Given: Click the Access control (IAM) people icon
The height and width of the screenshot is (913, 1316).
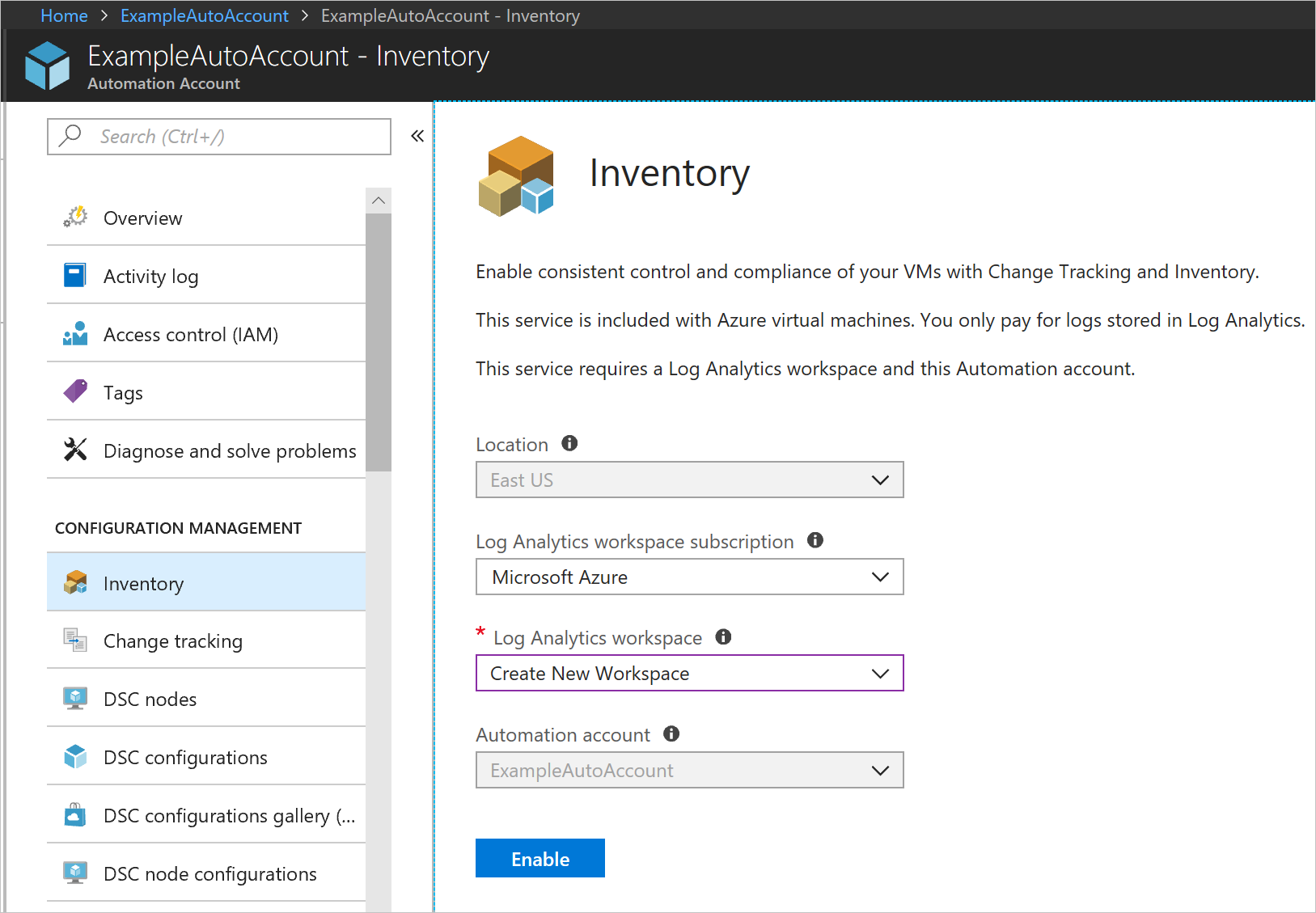Looking at the screenshot, I should click(x=75, y=333).
